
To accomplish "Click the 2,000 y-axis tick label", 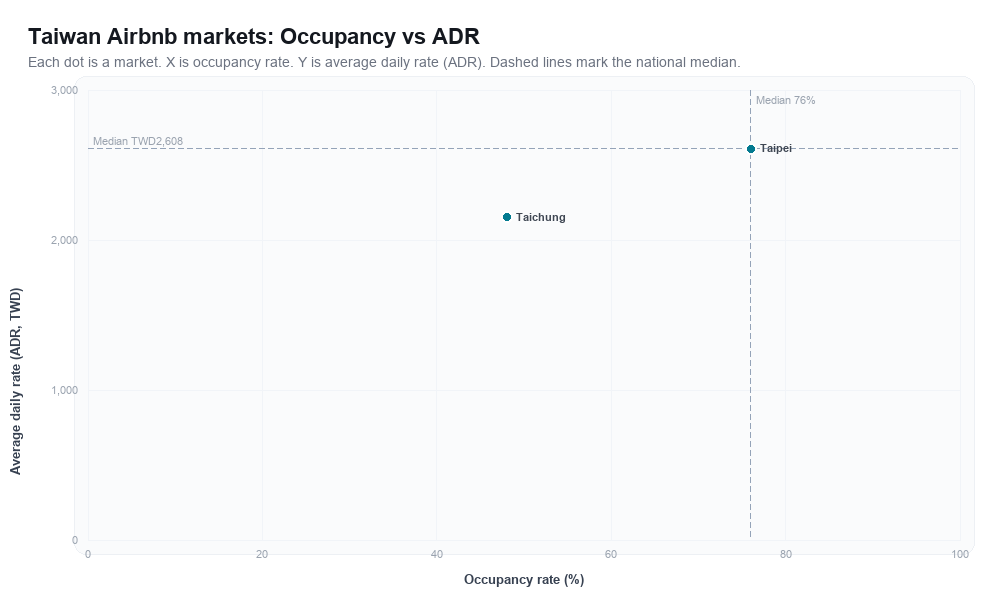I will (x=64, y=240).
